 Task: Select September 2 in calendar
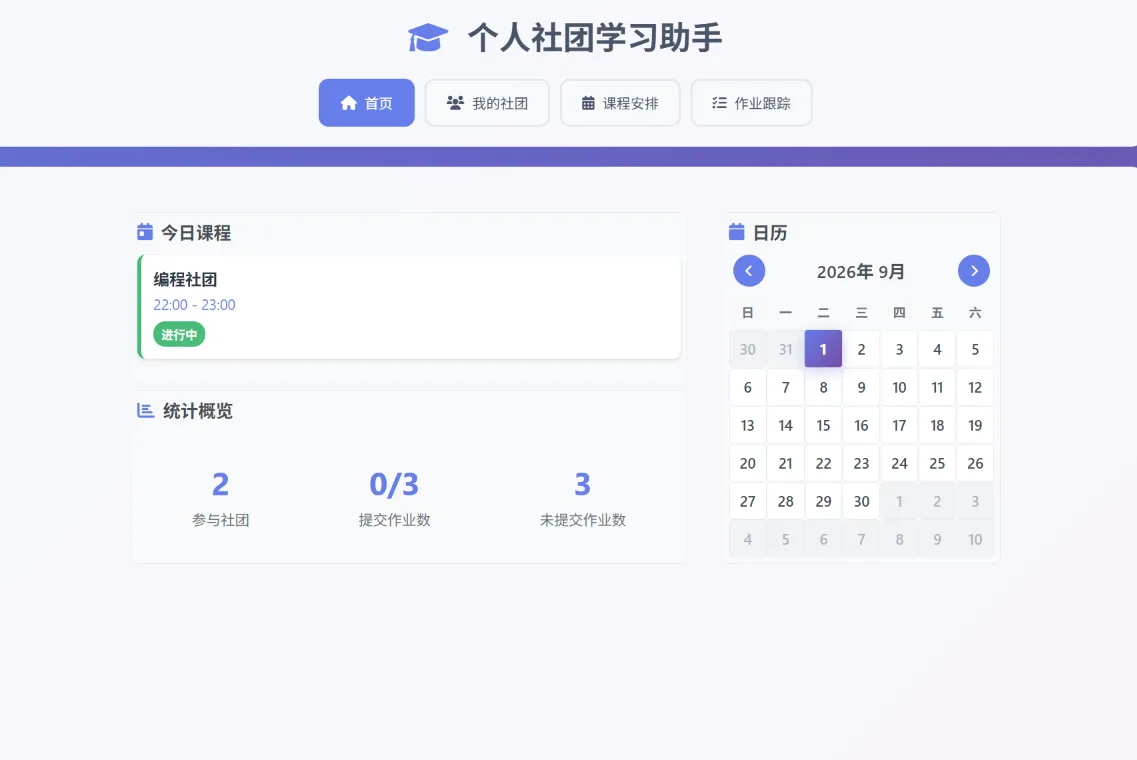[861, 350]
